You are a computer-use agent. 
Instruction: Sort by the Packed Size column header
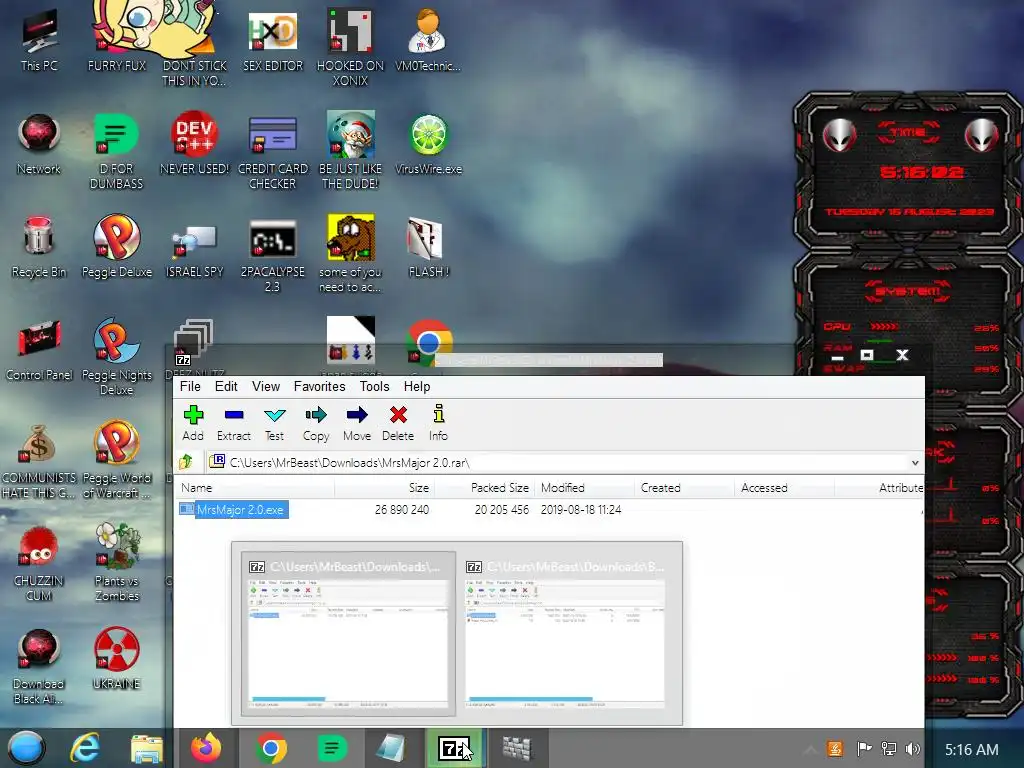(x=485, y=488)
